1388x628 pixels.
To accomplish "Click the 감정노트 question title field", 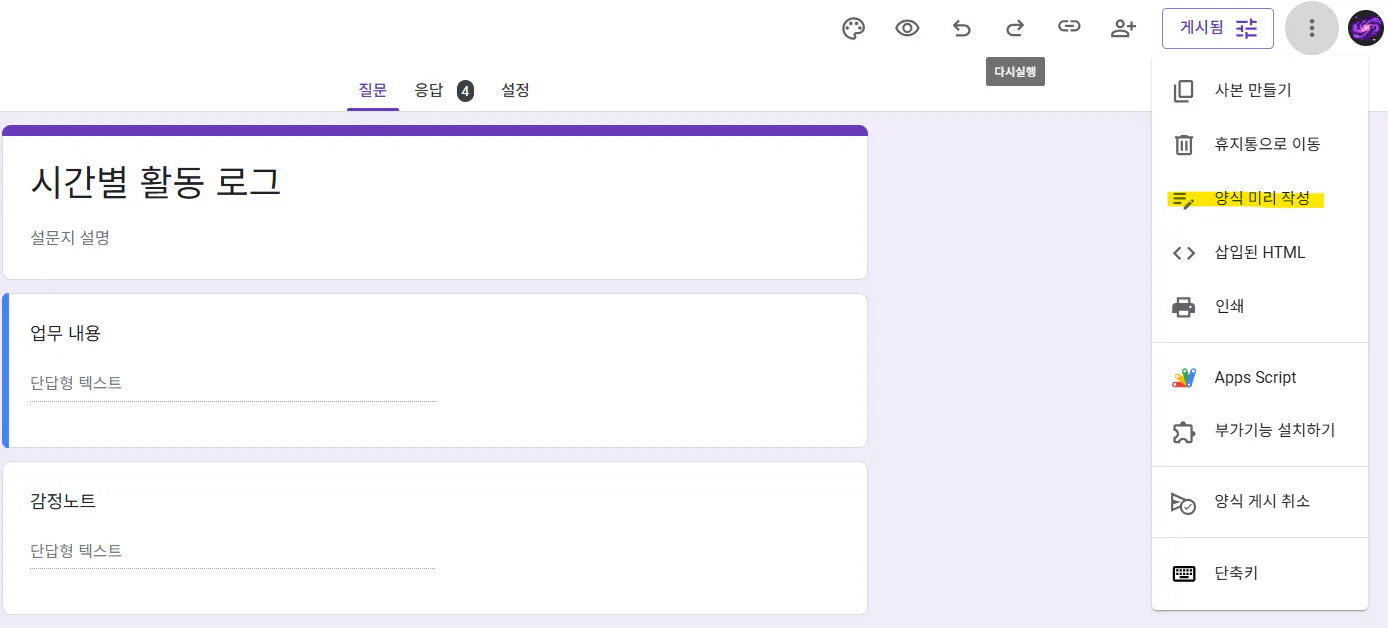I will 63,501.
